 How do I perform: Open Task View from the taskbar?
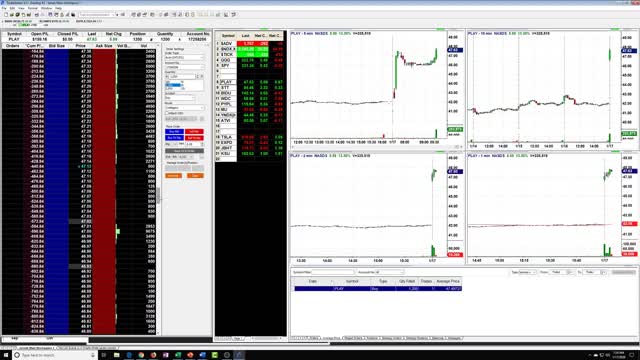[x=104, y=355]
